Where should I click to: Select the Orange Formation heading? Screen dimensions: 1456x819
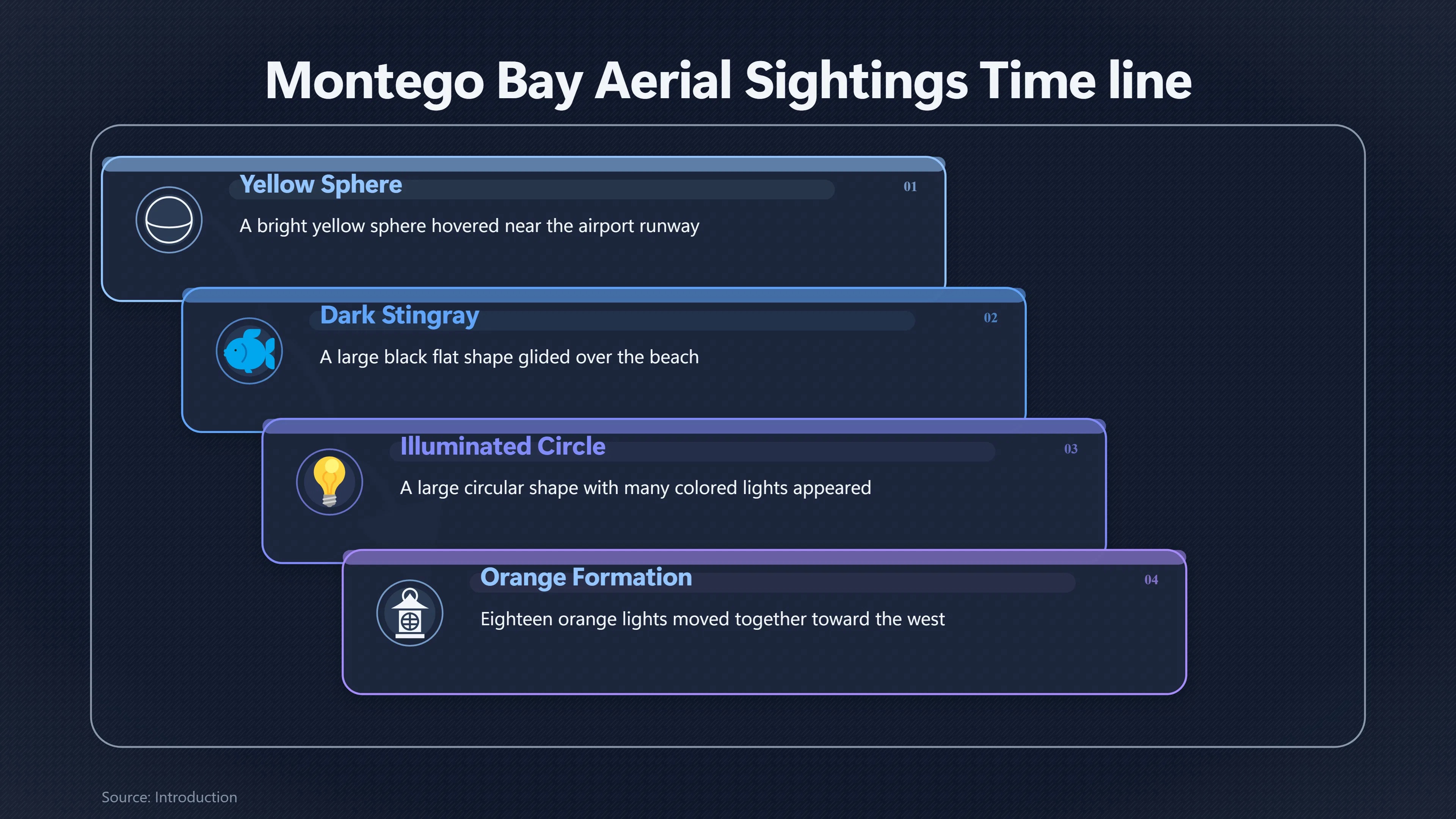click(x=586, y=577)
